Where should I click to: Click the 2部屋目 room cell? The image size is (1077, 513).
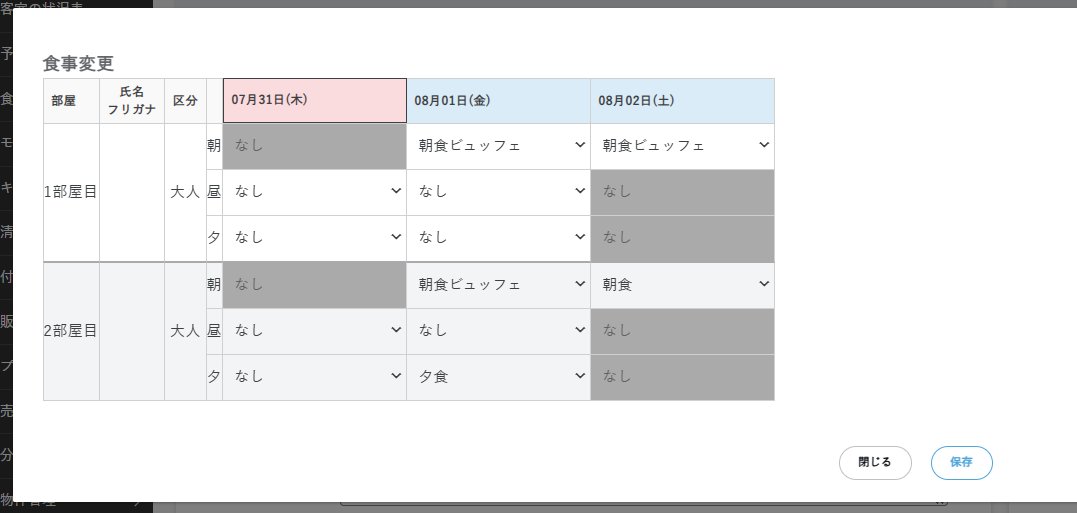point(71,331)
